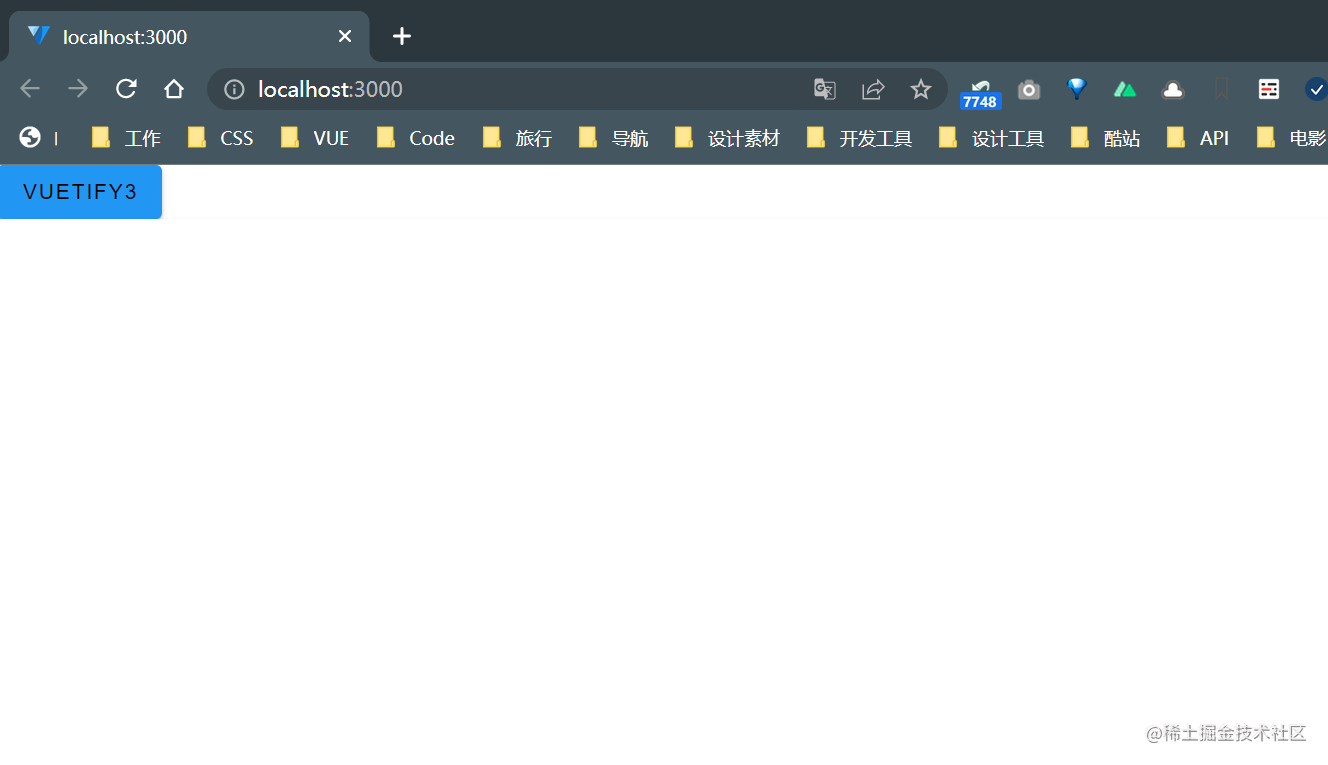Click the share icon in the address bar
Image resolution: width=1328 pixels, height=765 pixels.
click(872, 89)
